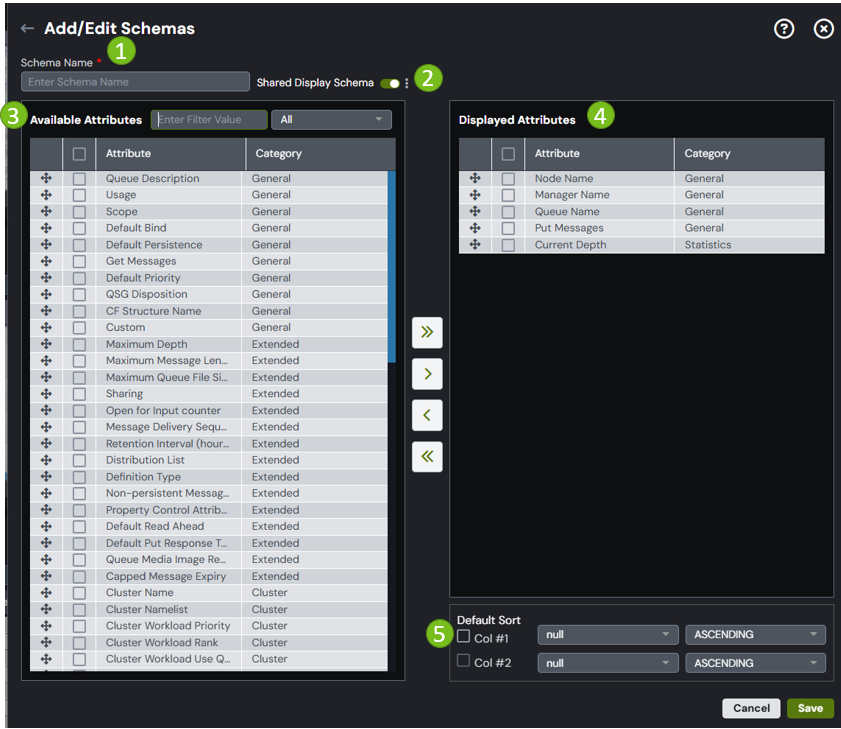
Task: Click the move handle for Cluster Name row
Action: [46, 593]
